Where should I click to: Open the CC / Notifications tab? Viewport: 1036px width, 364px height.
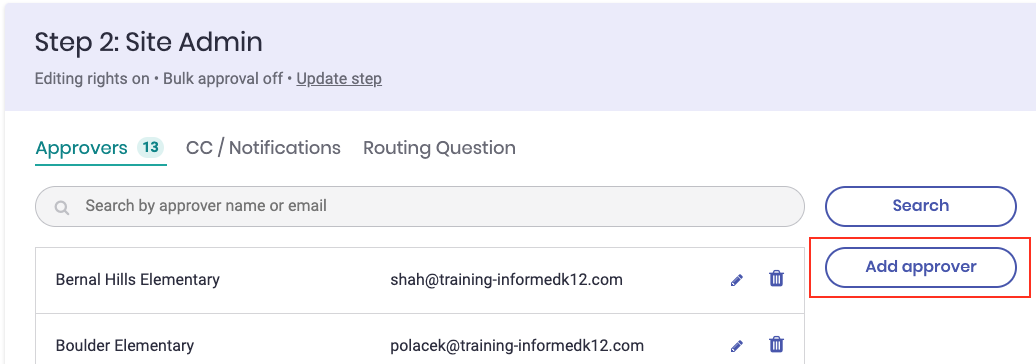point(263,147)
